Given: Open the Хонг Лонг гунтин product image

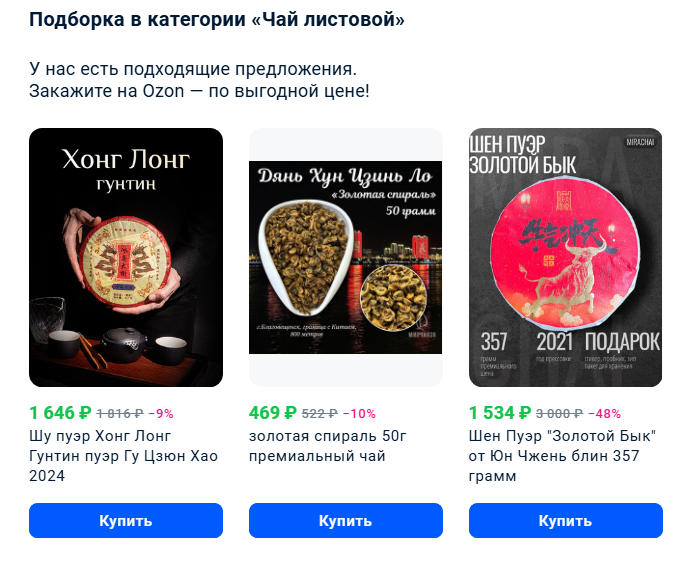Looking at the screenshot, I should tap(126, 257).
